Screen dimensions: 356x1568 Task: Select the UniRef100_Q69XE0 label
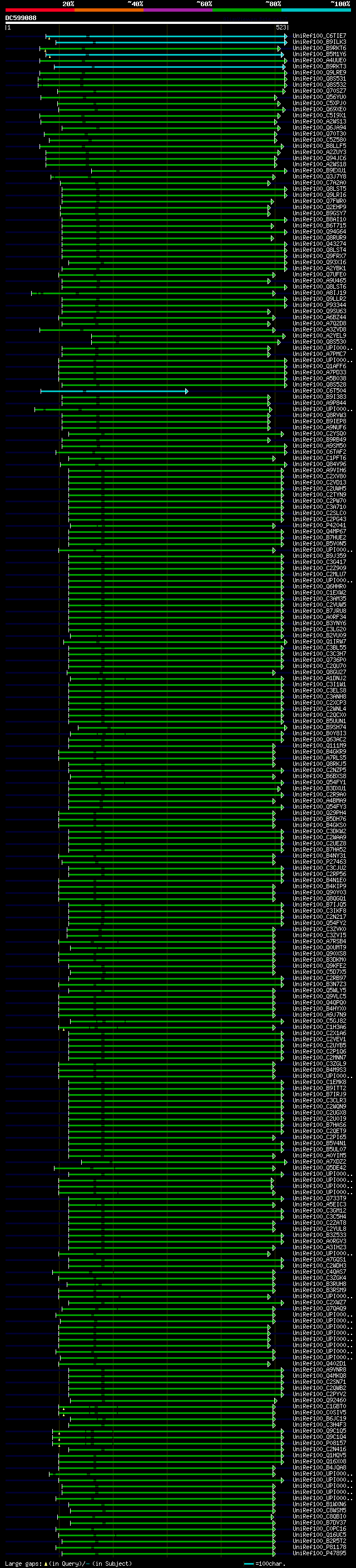pyautogui.click(x=319, y=109)
